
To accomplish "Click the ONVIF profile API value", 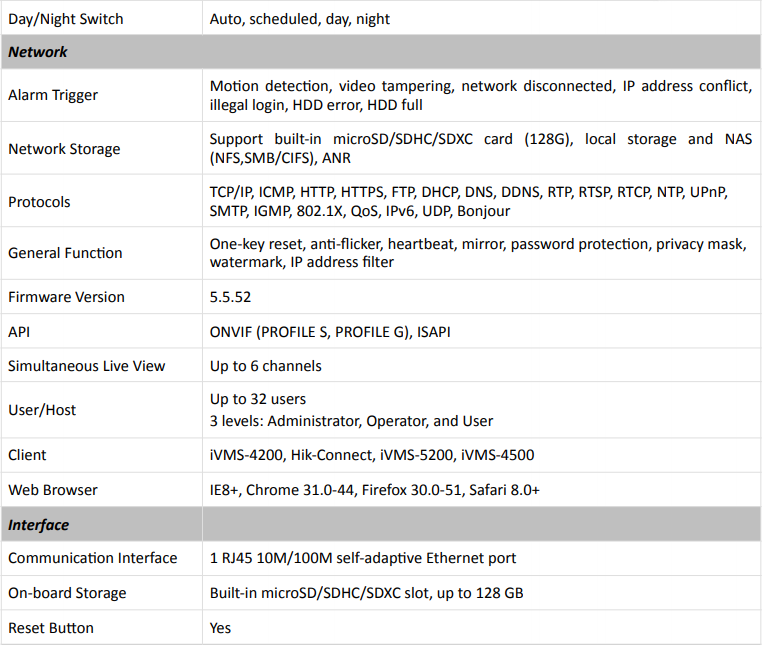I will [330, 332].
